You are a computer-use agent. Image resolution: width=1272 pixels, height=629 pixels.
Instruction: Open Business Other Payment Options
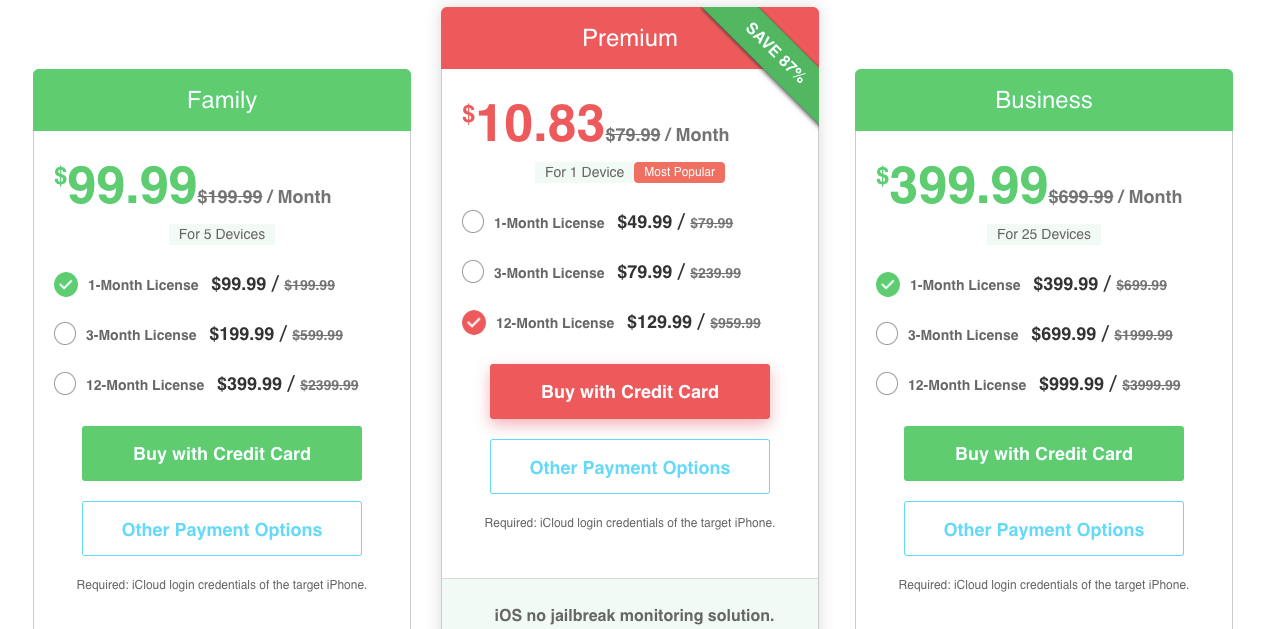pos(1044,529)
